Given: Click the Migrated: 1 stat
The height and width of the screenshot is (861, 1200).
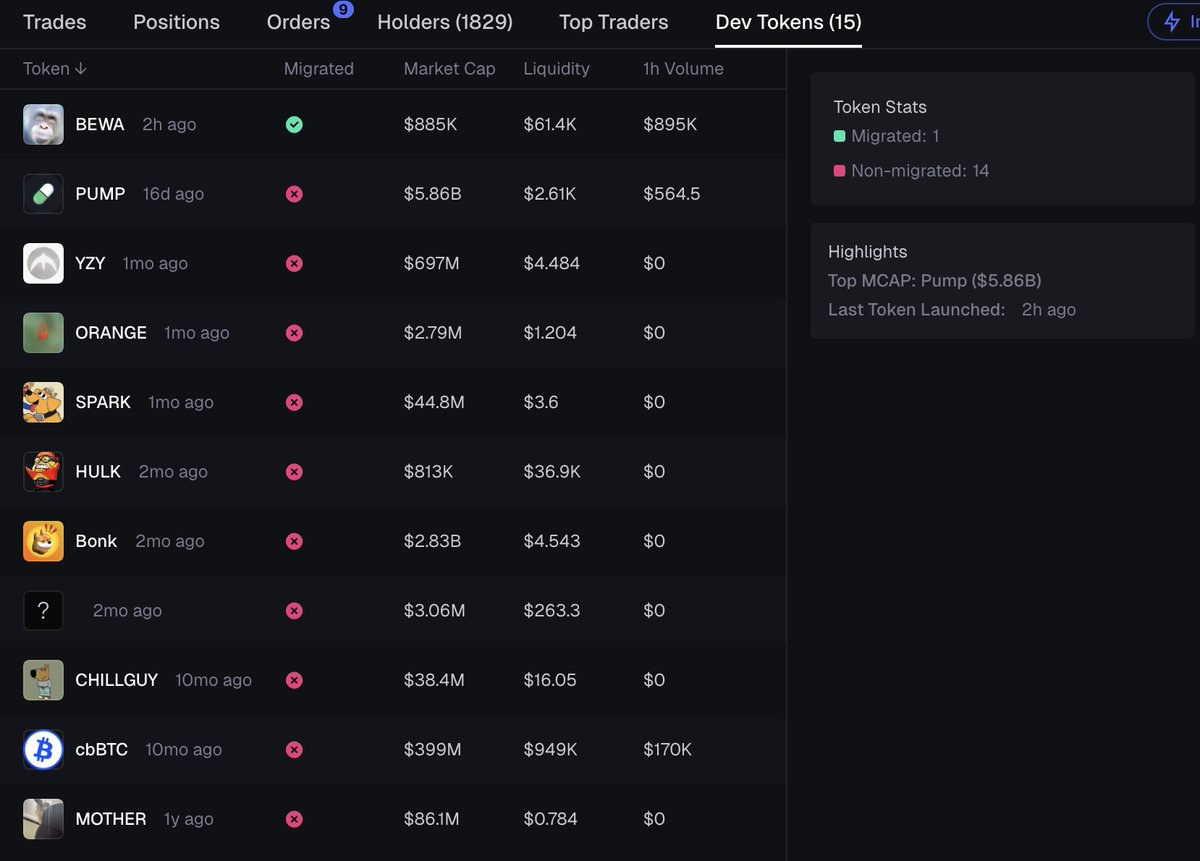Looking at the screenshot, I should pos(895,136).
